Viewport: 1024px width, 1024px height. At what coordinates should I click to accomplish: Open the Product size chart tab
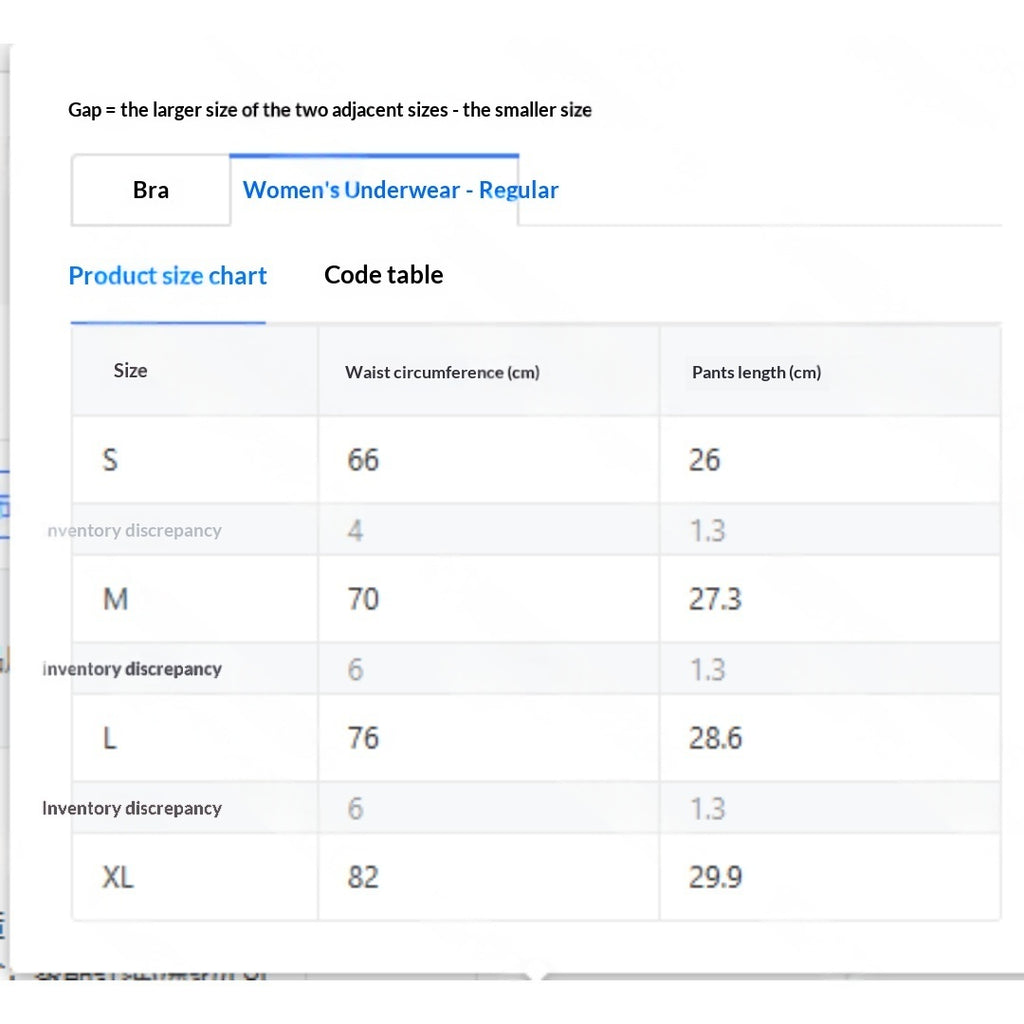[168, 276]
